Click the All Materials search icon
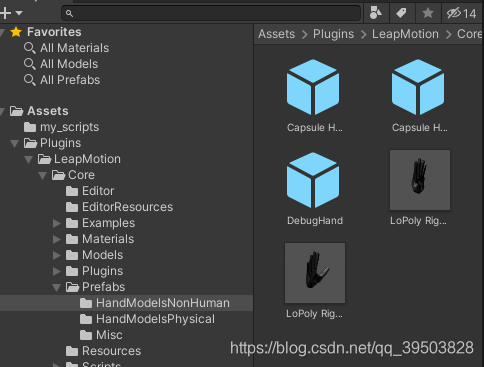This screenshot has height=367, width=484. [x=29, y=48]
